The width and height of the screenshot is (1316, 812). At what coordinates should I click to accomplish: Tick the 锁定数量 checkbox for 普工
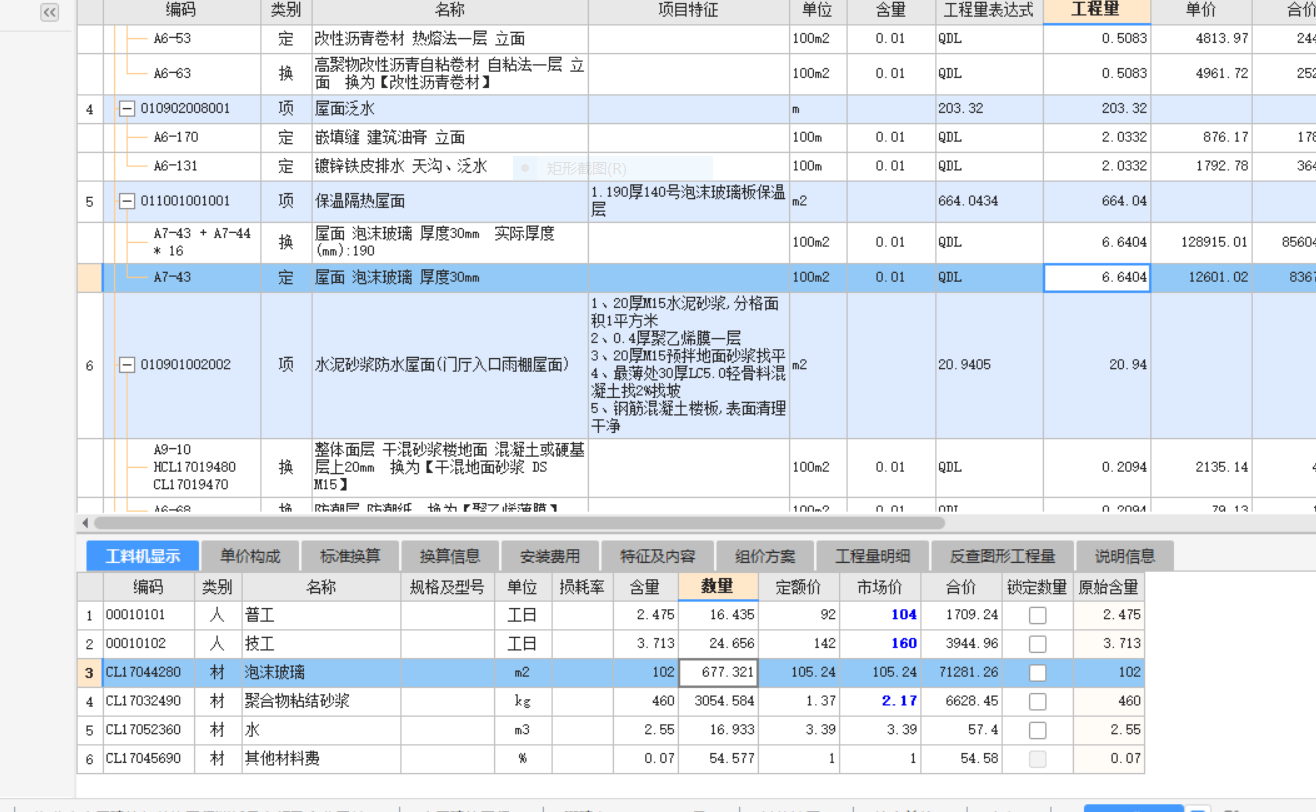[1037, 615]
